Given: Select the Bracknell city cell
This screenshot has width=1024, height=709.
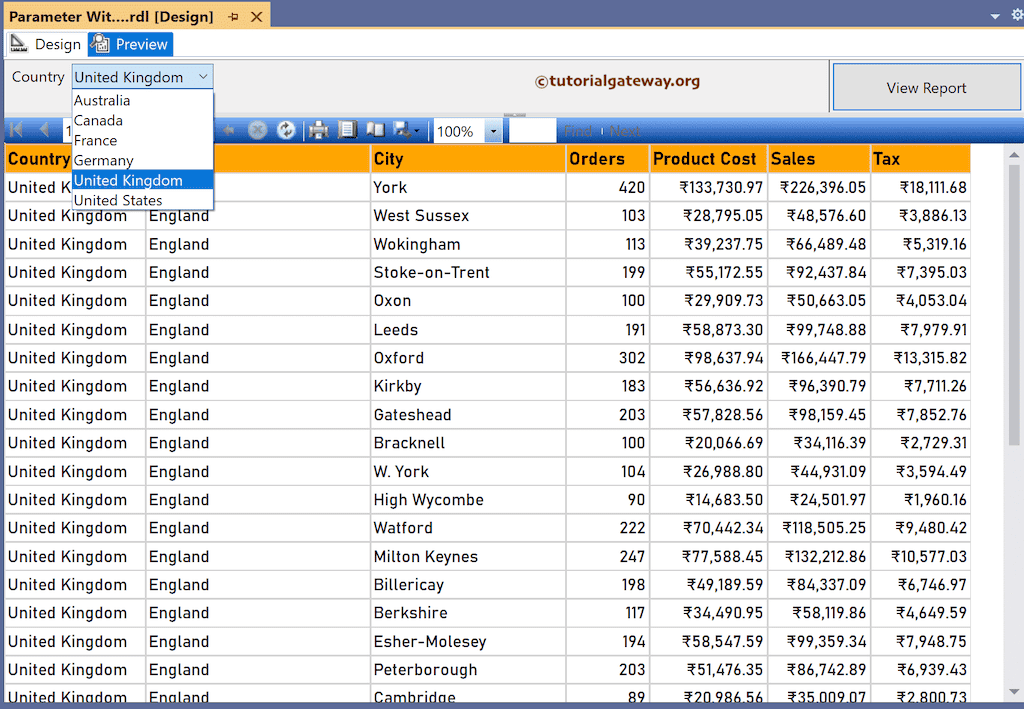Looking at the screenshot, I should coord(468,443).
